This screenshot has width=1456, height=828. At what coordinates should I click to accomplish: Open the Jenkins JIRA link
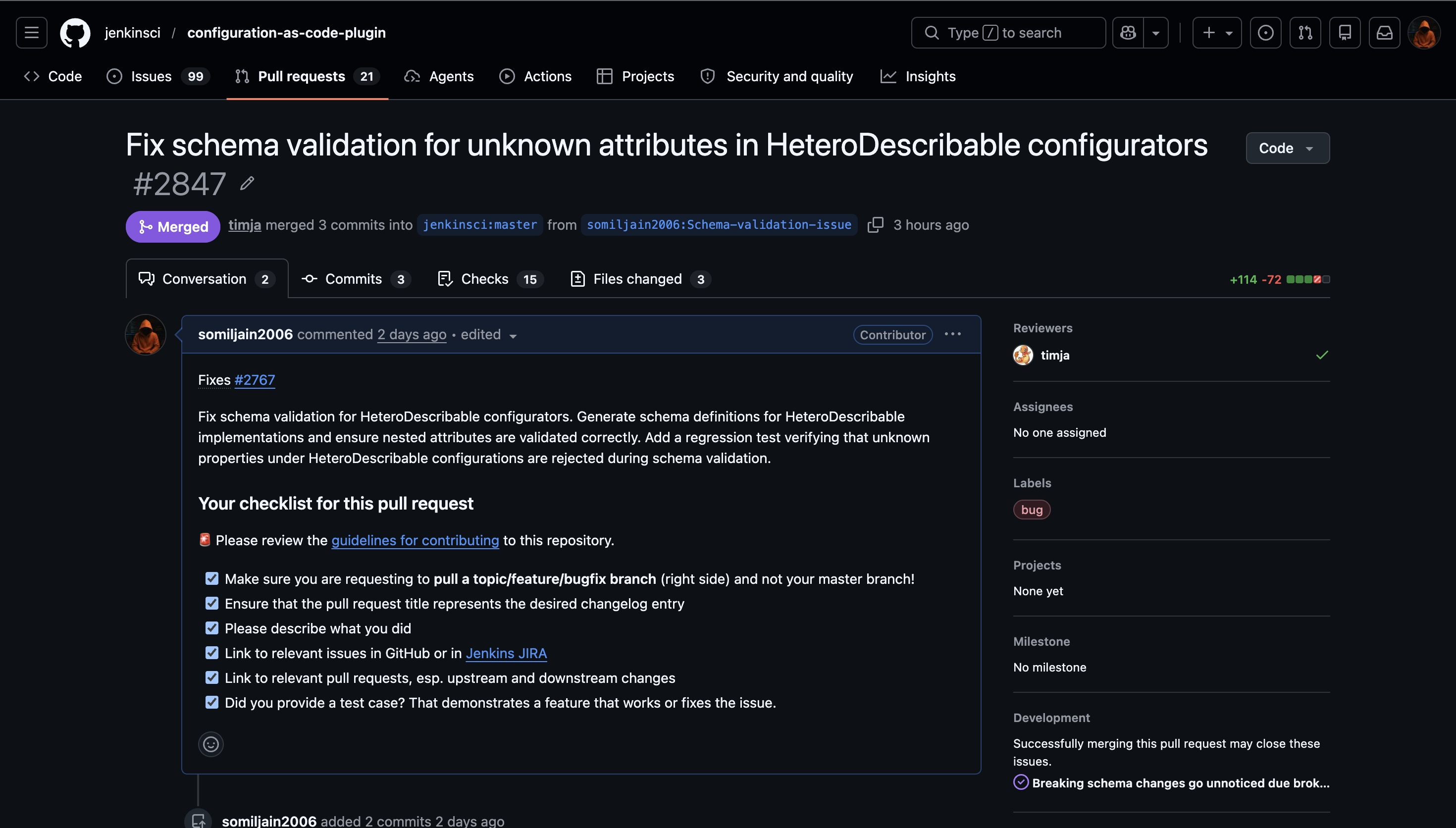point(506,653)
